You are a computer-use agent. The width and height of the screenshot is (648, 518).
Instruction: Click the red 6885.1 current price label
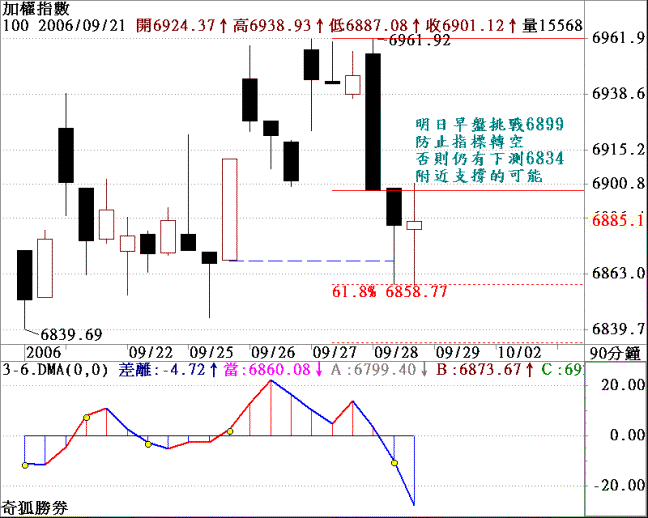(616, 218)
